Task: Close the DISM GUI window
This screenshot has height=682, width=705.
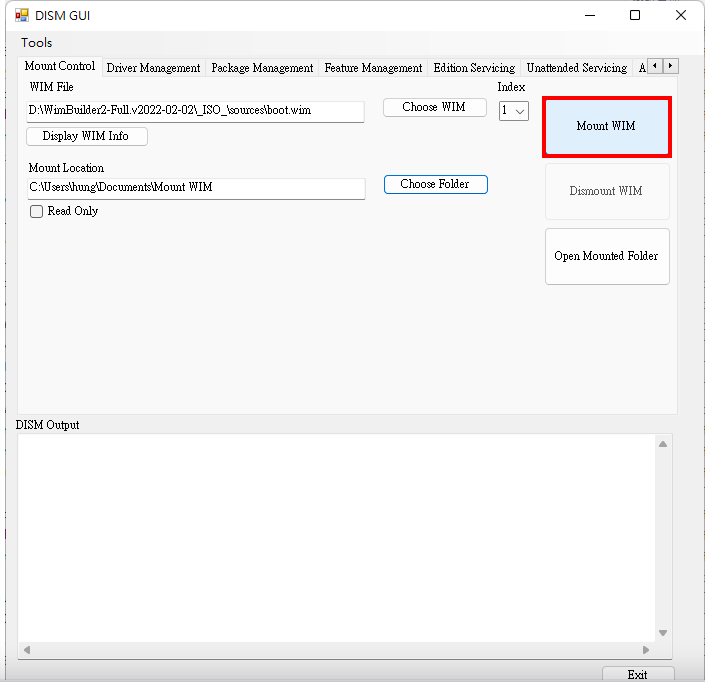Action: pyautogui.click(x=681, y=15)
